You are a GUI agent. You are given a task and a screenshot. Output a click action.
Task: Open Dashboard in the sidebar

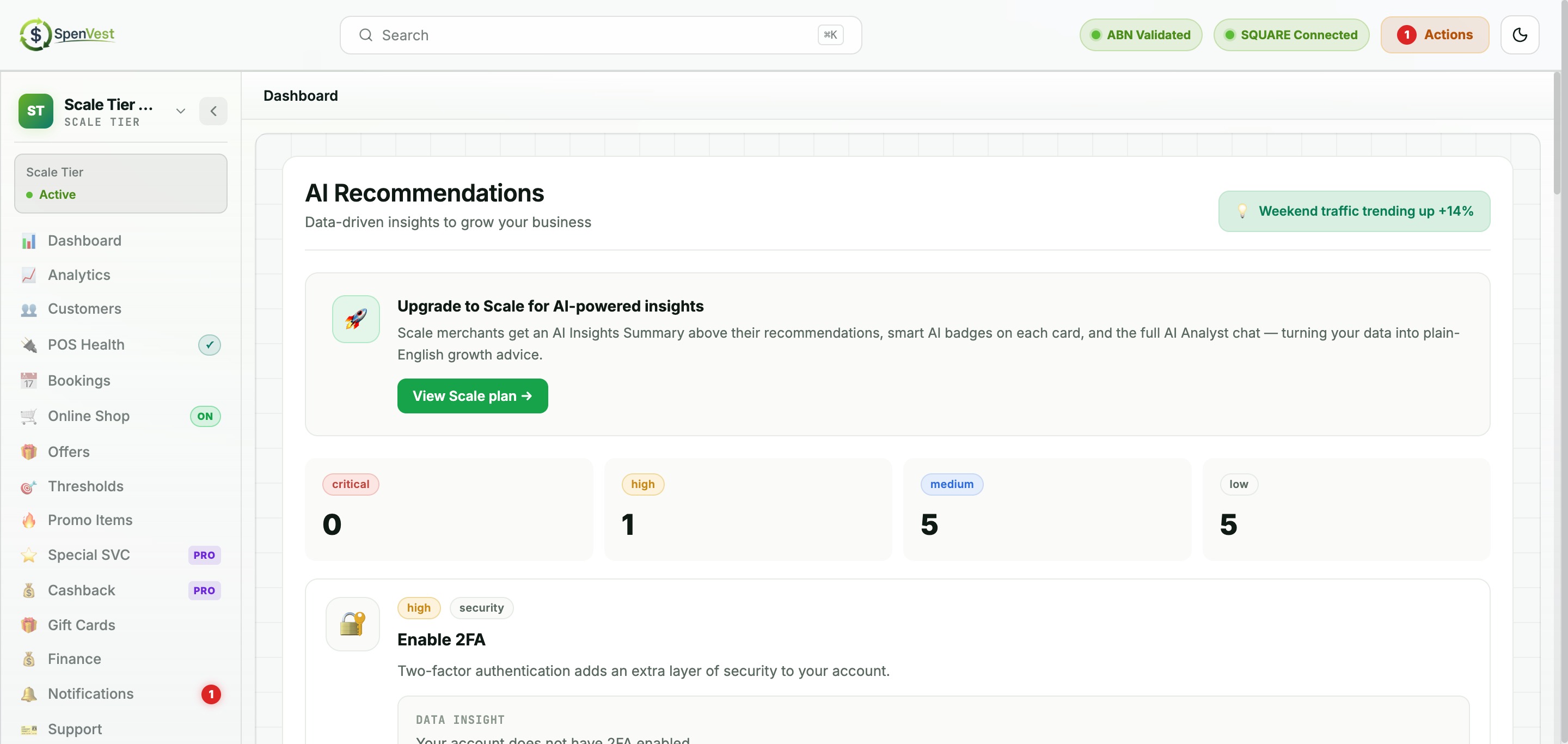click(x=120, y=241)
